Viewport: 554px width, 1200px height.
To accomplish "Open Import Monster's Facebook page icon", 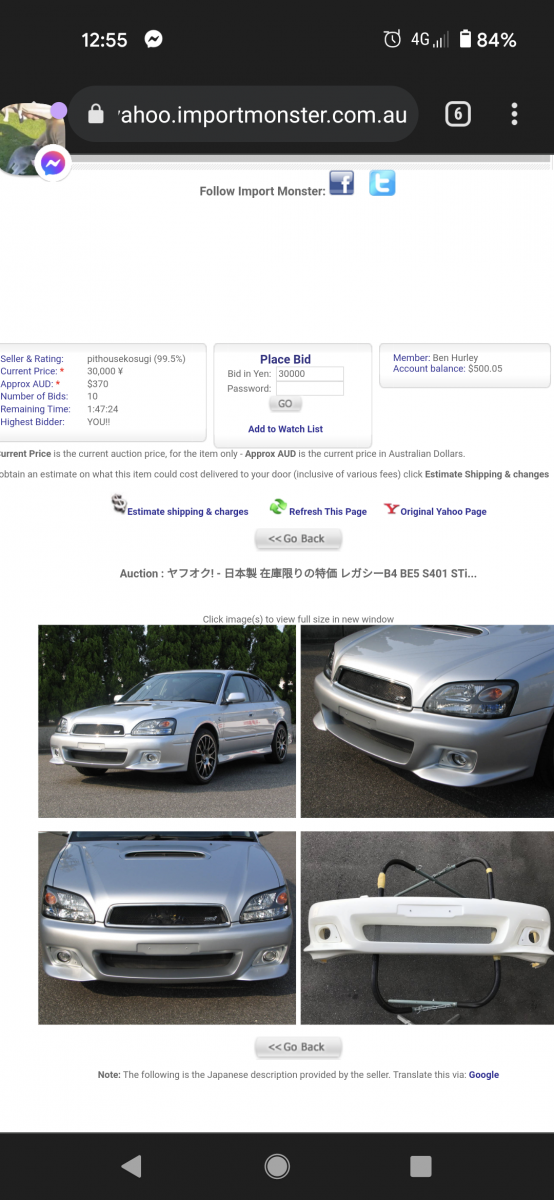I will tap(342, 183).
